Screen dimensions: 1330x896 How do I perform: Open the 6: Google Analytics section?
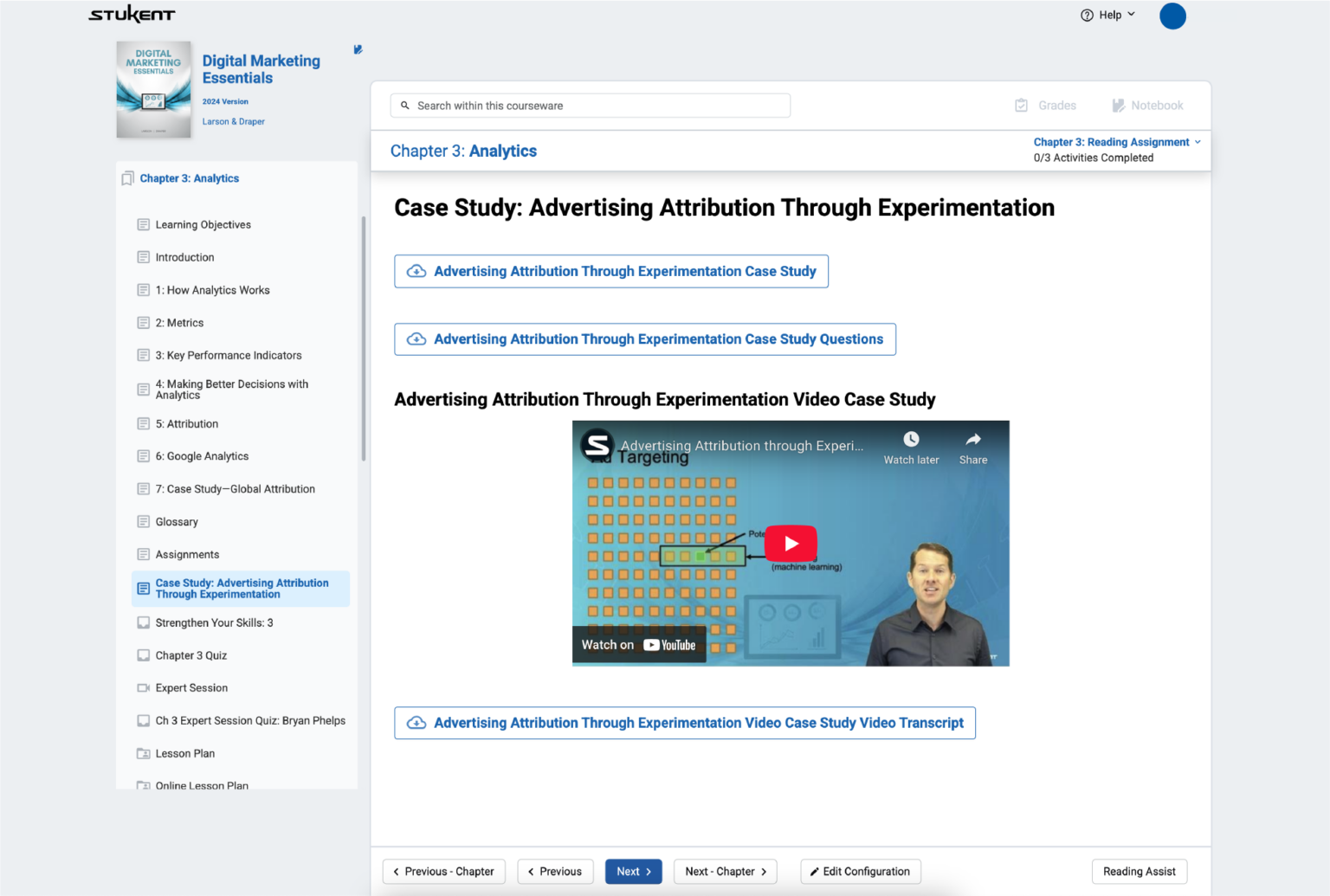(x=204, y=456)
